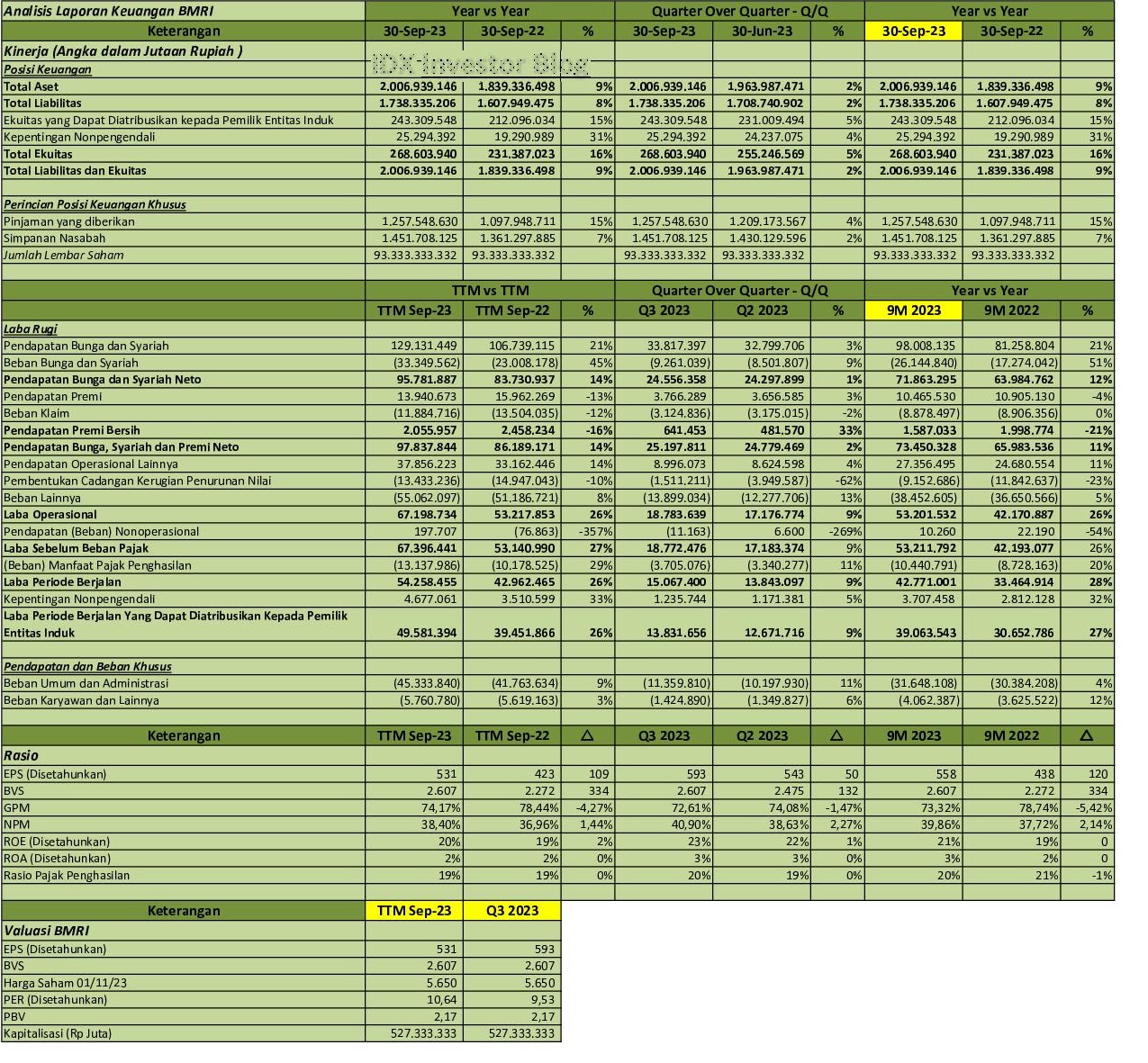Select the 'Pendapatan Premi Bersih' row label

point(72,430)
